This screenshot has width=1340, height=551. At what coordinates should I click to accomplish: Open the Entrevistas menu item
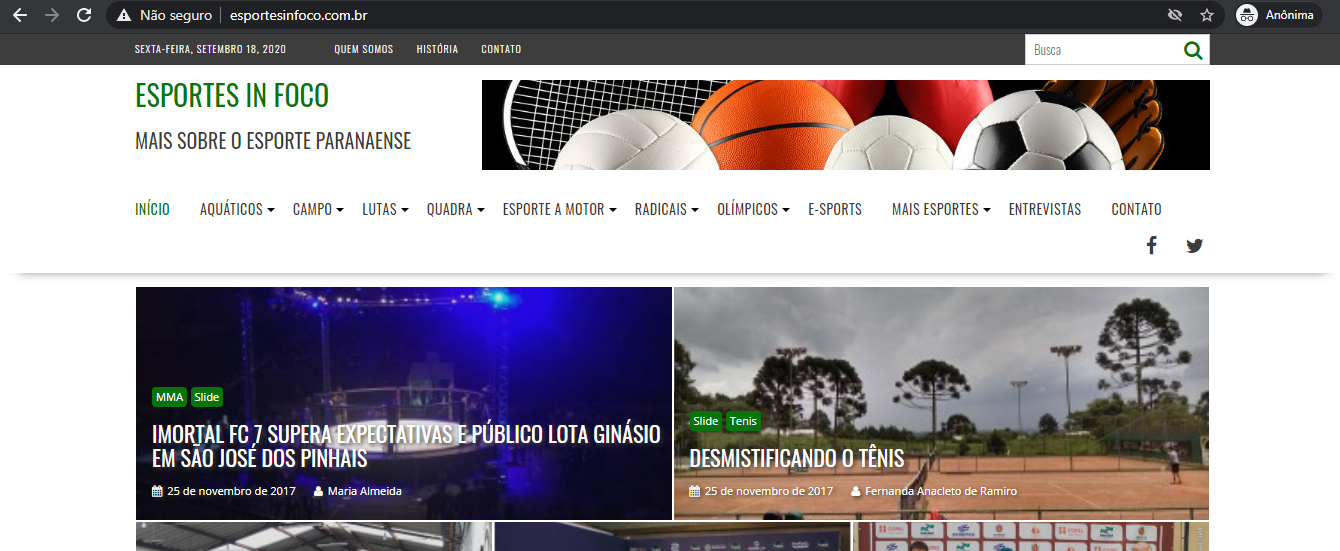click(1045, 209)
